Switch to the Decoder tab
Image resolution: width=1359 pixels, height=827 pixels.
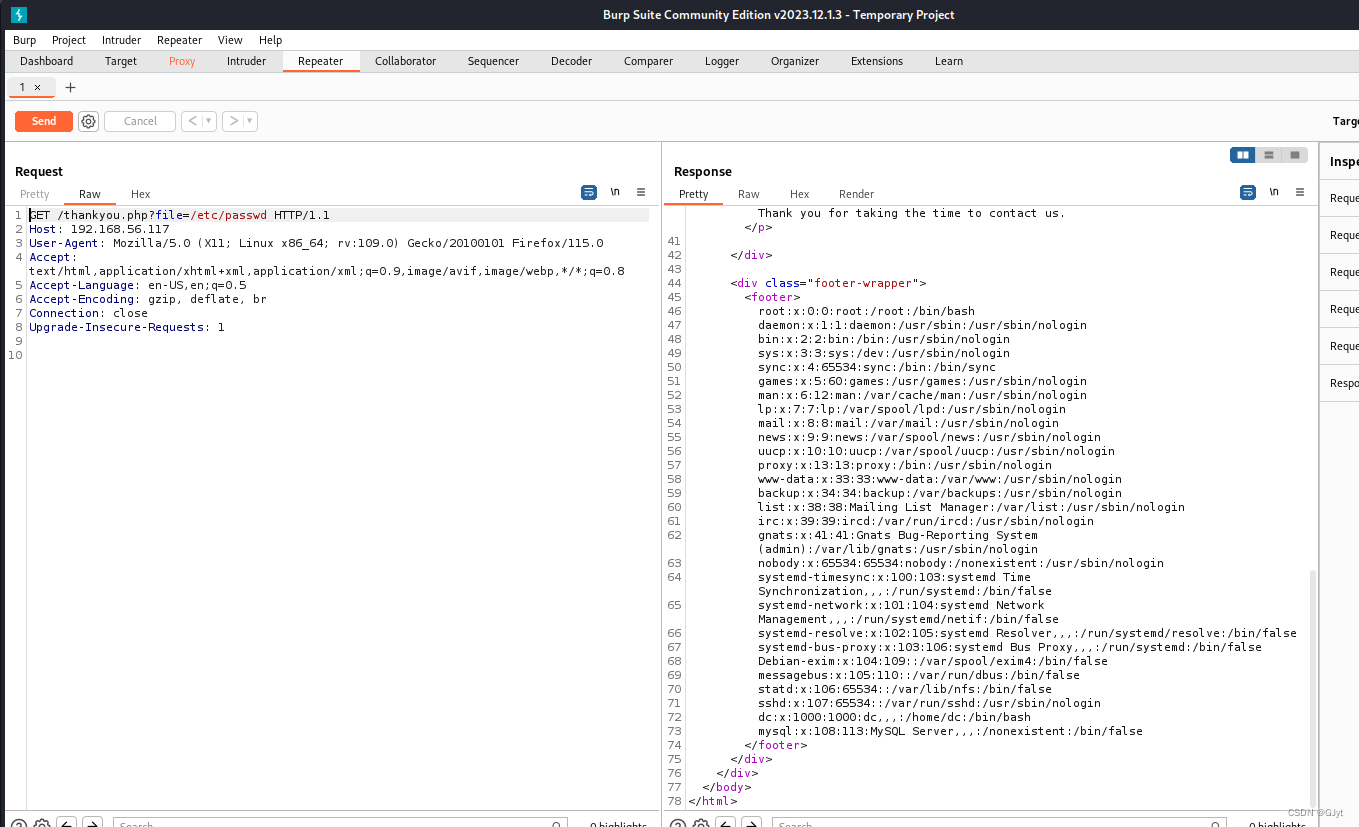point(572,61)
